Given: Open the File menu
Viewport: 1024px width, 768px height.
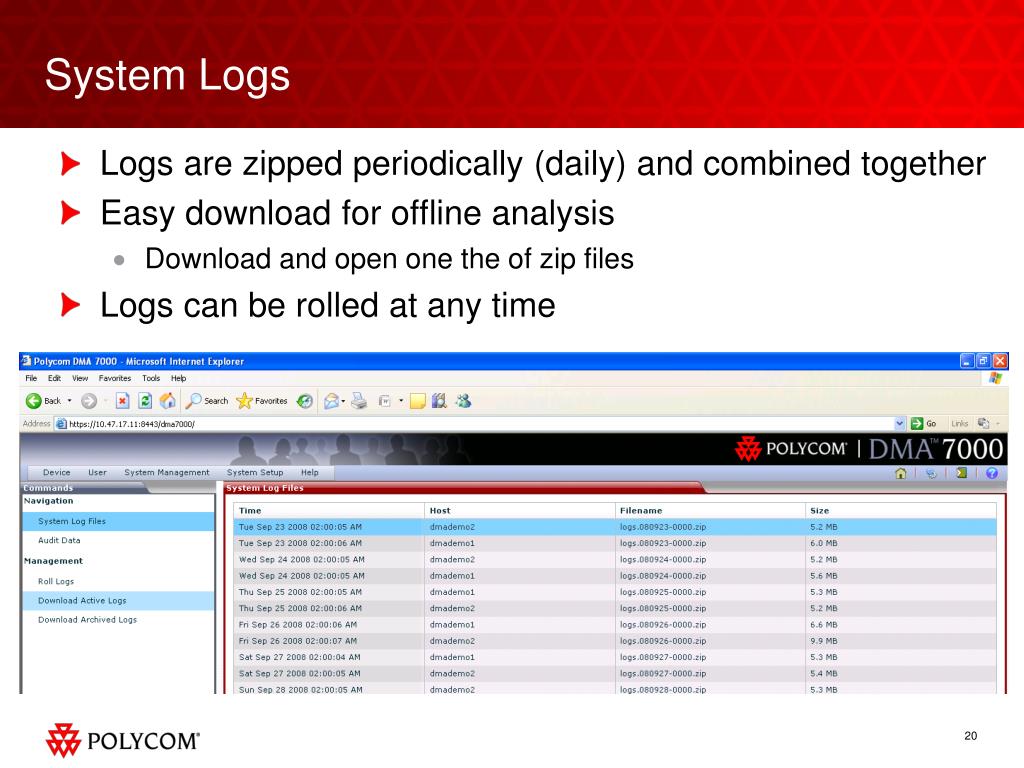Looking at the screenshot, I should coord(31,378).
